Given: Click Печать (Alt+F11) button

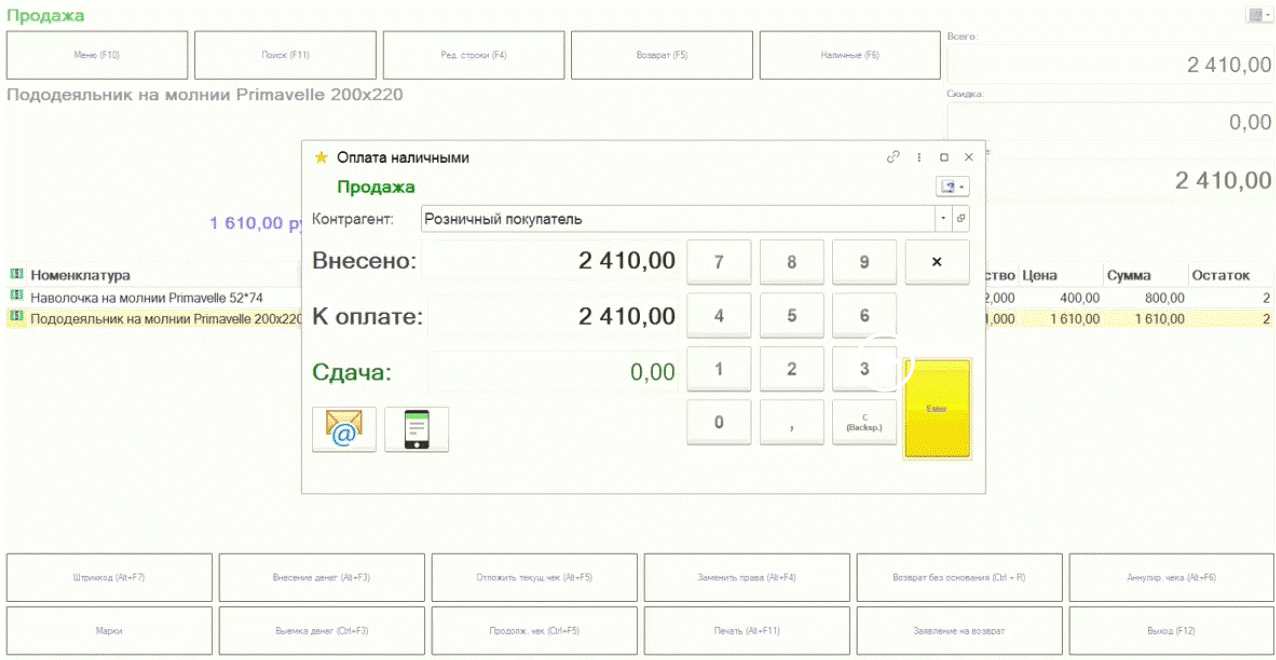Looking at the screenshot, I should click(747, 631).
